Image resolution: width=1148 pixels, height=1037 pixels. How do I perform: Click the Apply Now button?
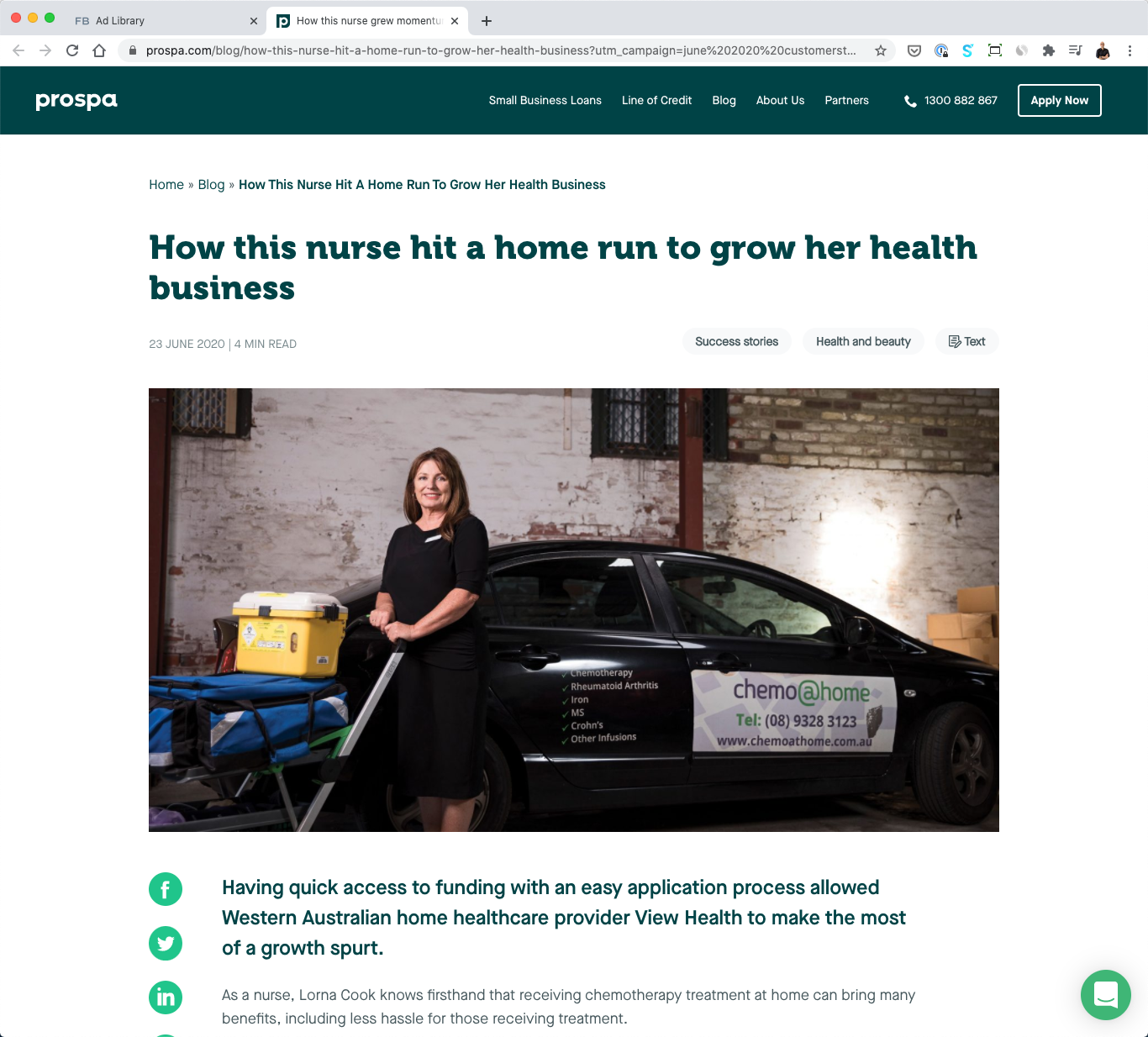[1059, 100]
